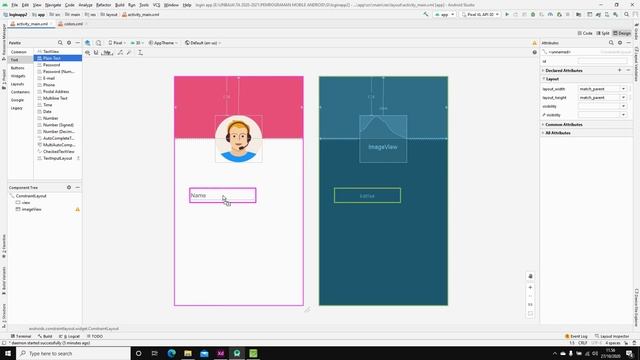Click the make project hammer icon
This screenshot has height=360, width=640.
pos(426,14)
